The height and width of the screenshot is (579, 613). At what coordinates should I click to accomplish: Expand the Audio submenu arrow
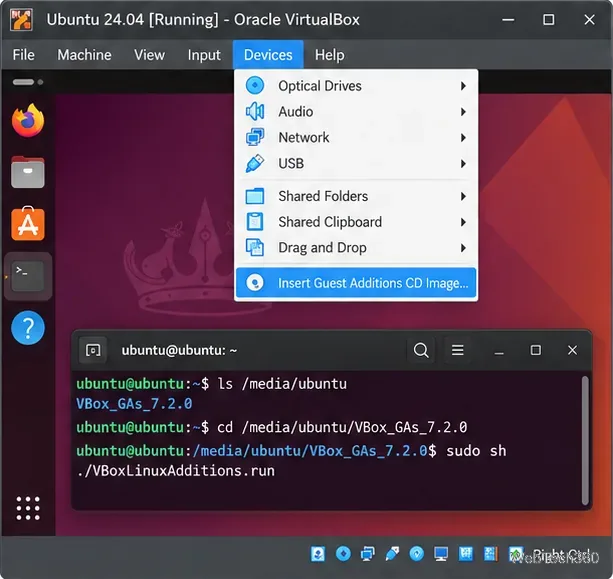pos(463,112)
